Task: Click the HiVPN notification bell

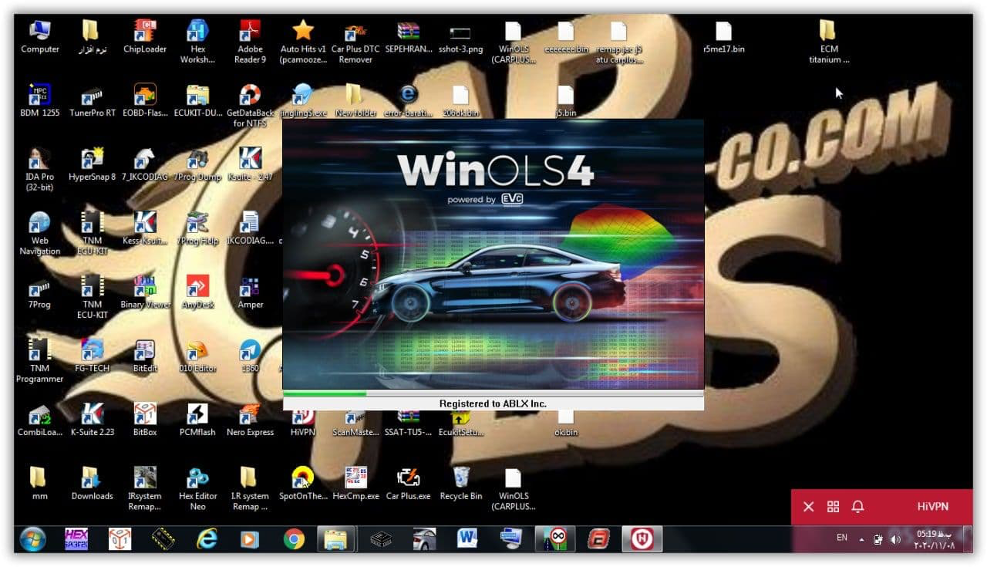Action: point(858,507)
